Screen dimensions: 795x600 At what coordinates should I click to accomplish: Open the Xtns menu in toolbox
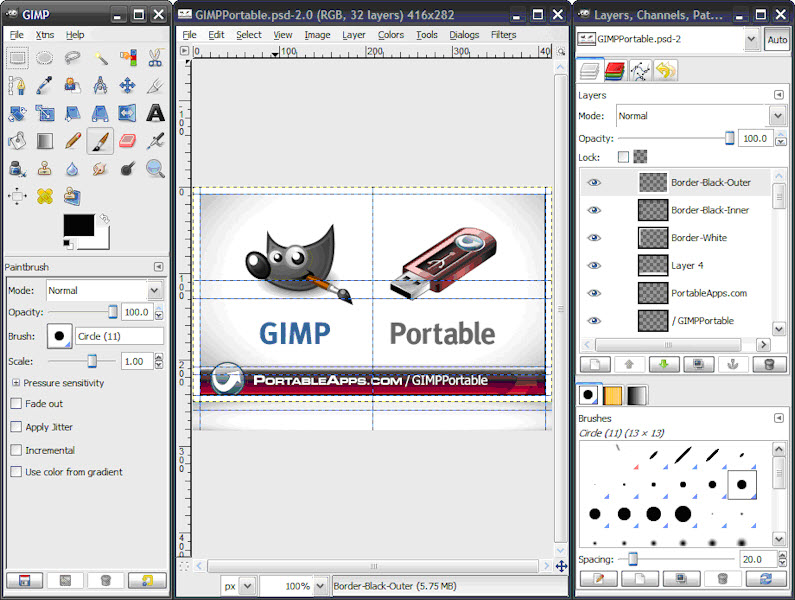tap(45, 35)
